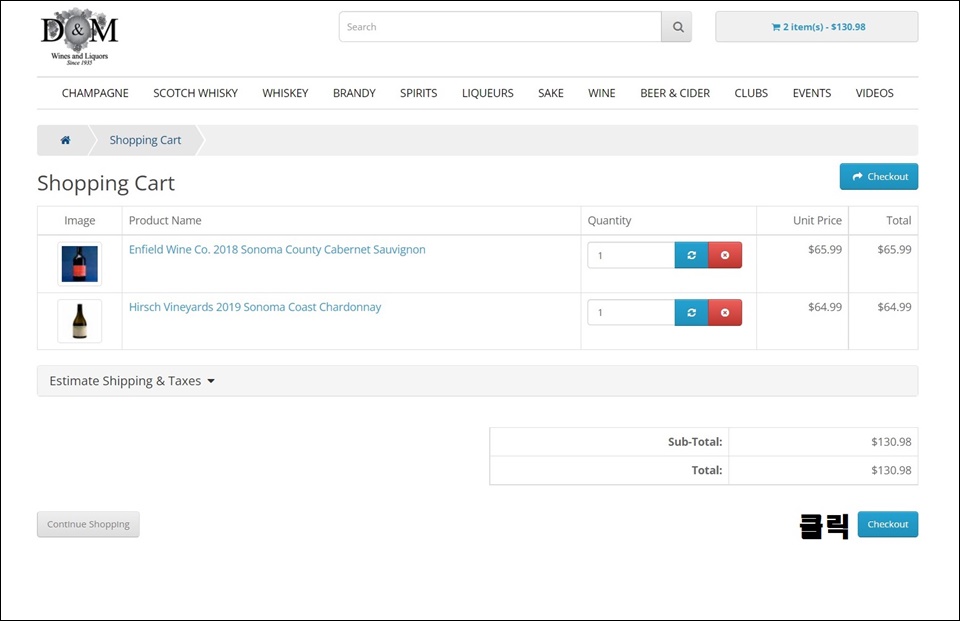Click the Continue Shopping button
This screenshot has width=960, height=621.
(x=88, y=524)
